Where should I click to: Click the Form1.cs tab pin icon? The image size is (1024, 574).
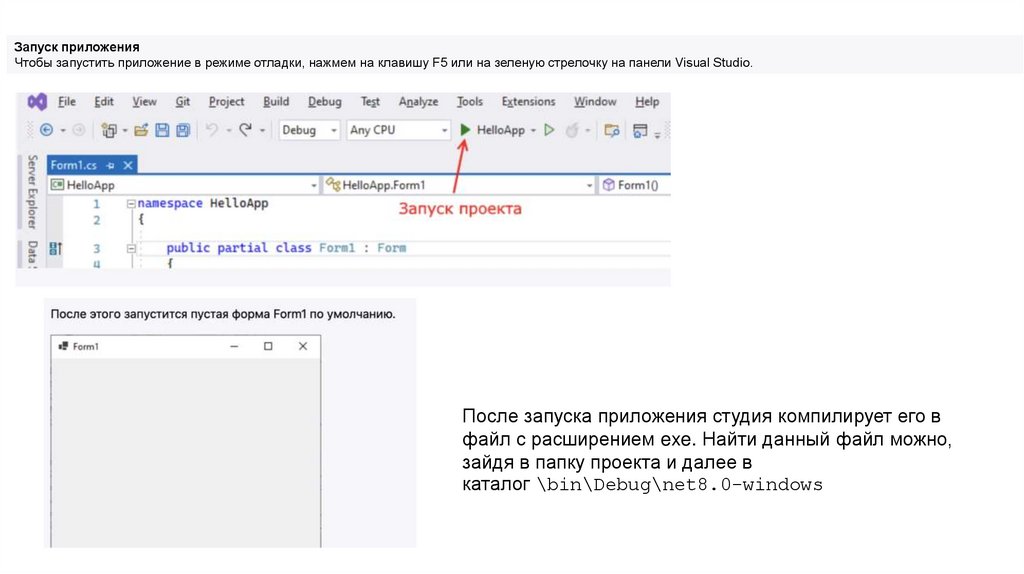click(110, 166)
